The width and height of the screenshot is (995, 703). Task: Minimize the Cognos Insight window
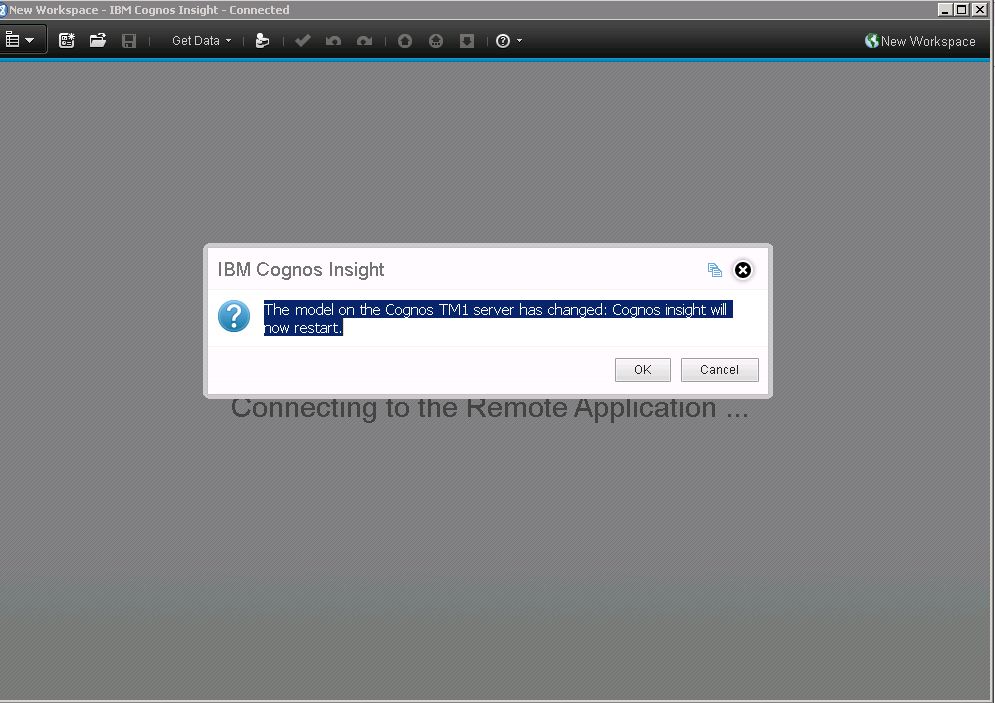pos(945,10)
